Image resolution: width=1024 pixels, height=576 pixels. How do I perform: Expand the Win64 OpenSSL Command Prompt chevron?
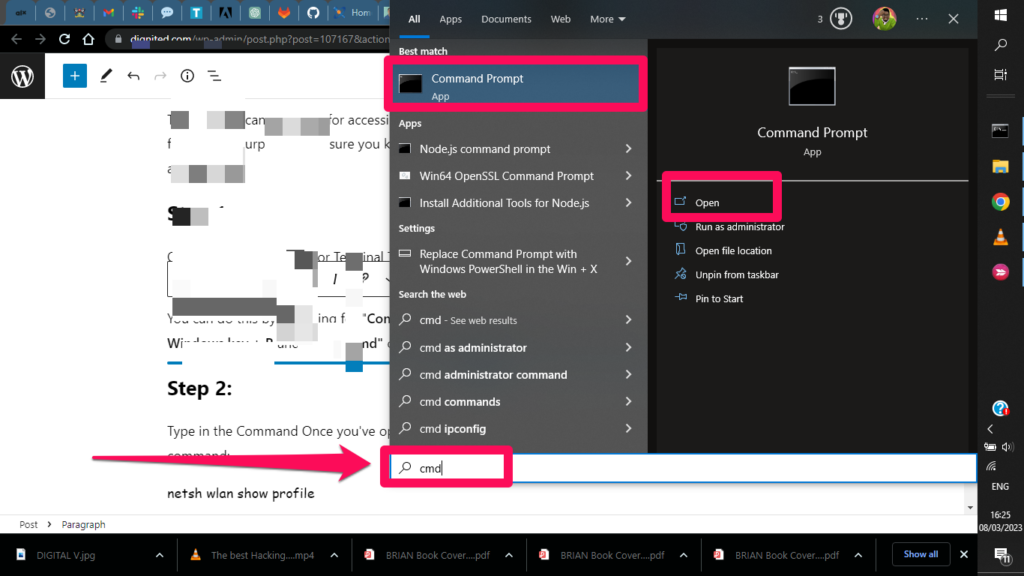(x=628, y=176)
